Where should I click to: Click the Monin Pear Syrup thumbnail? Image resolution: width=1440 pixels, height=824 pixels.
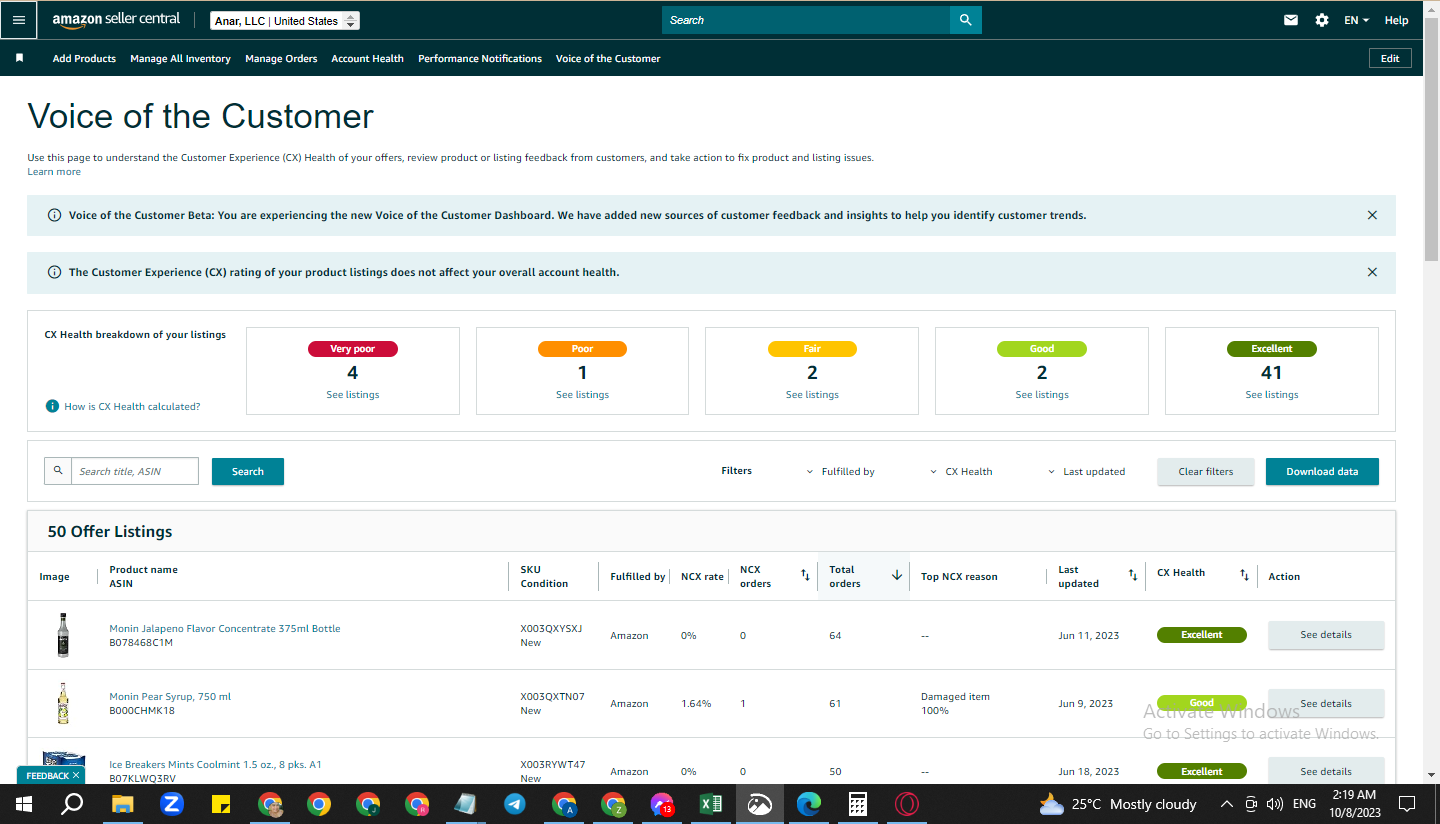point(63,703)
